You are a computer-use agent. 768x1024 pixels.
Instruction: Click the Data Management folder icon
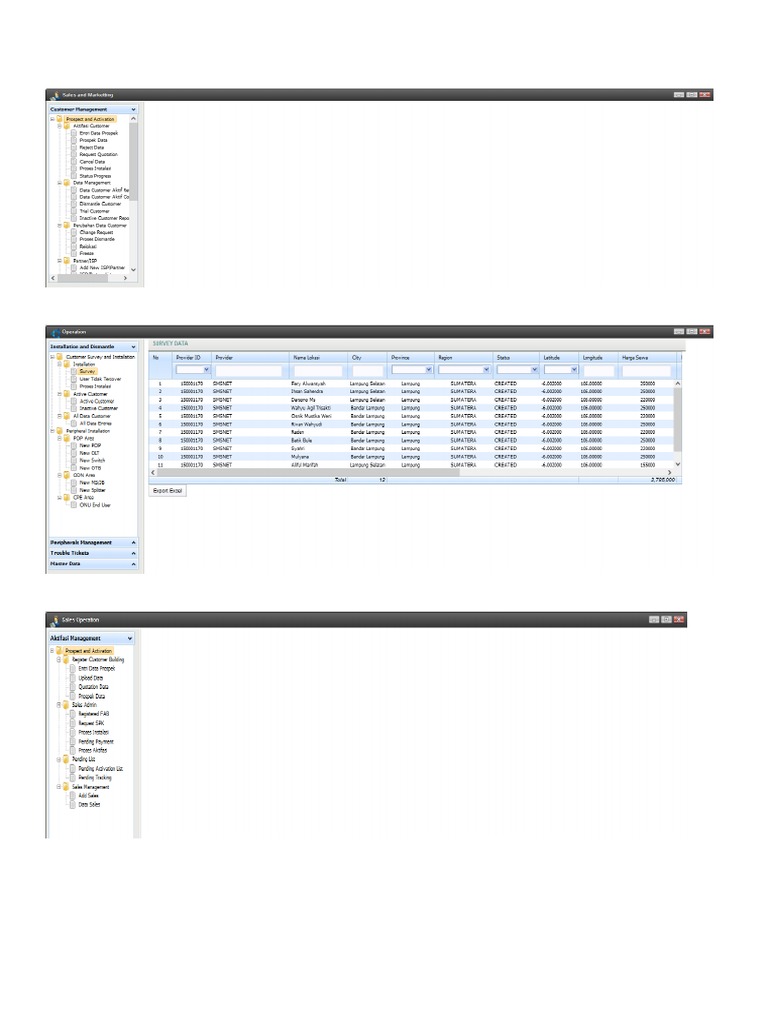[67, 183]
